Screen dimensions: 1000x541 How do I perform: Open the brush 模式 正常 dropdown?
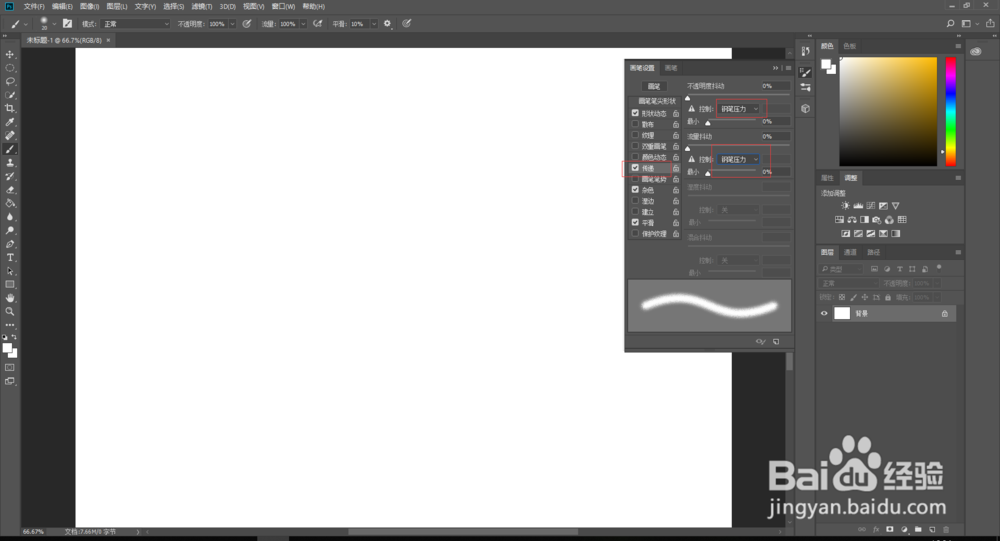coord(135,24)
